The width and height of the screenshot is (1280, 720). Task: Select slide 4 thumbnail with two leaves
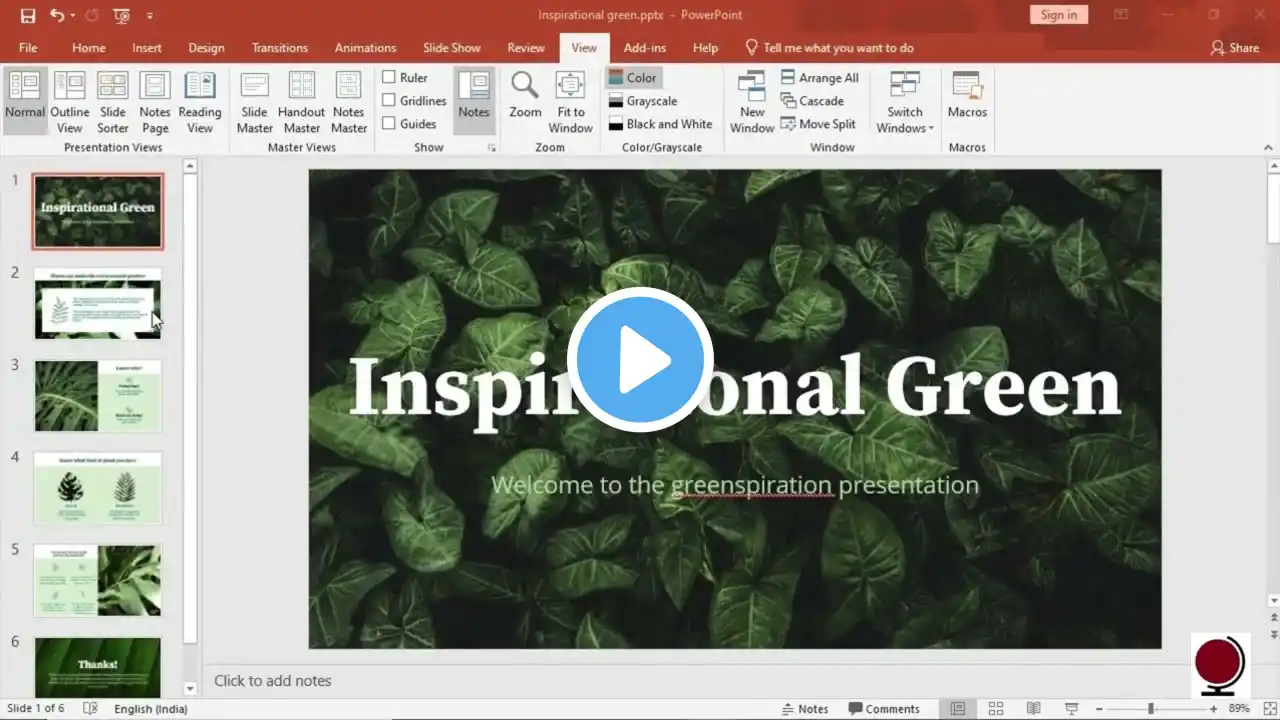98,488
